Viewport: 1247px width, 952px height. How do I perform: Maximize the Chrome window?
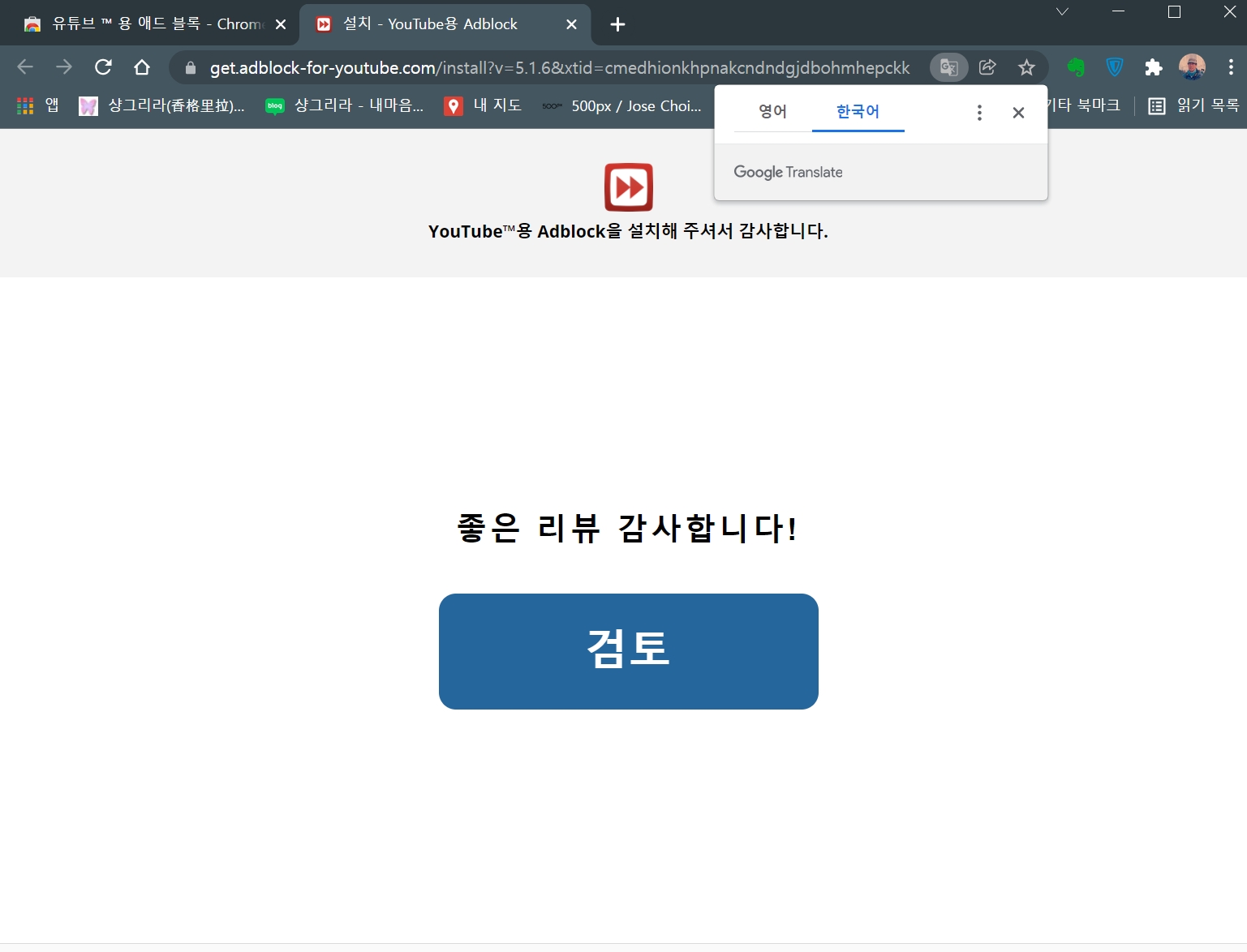tap(1174, 11)
